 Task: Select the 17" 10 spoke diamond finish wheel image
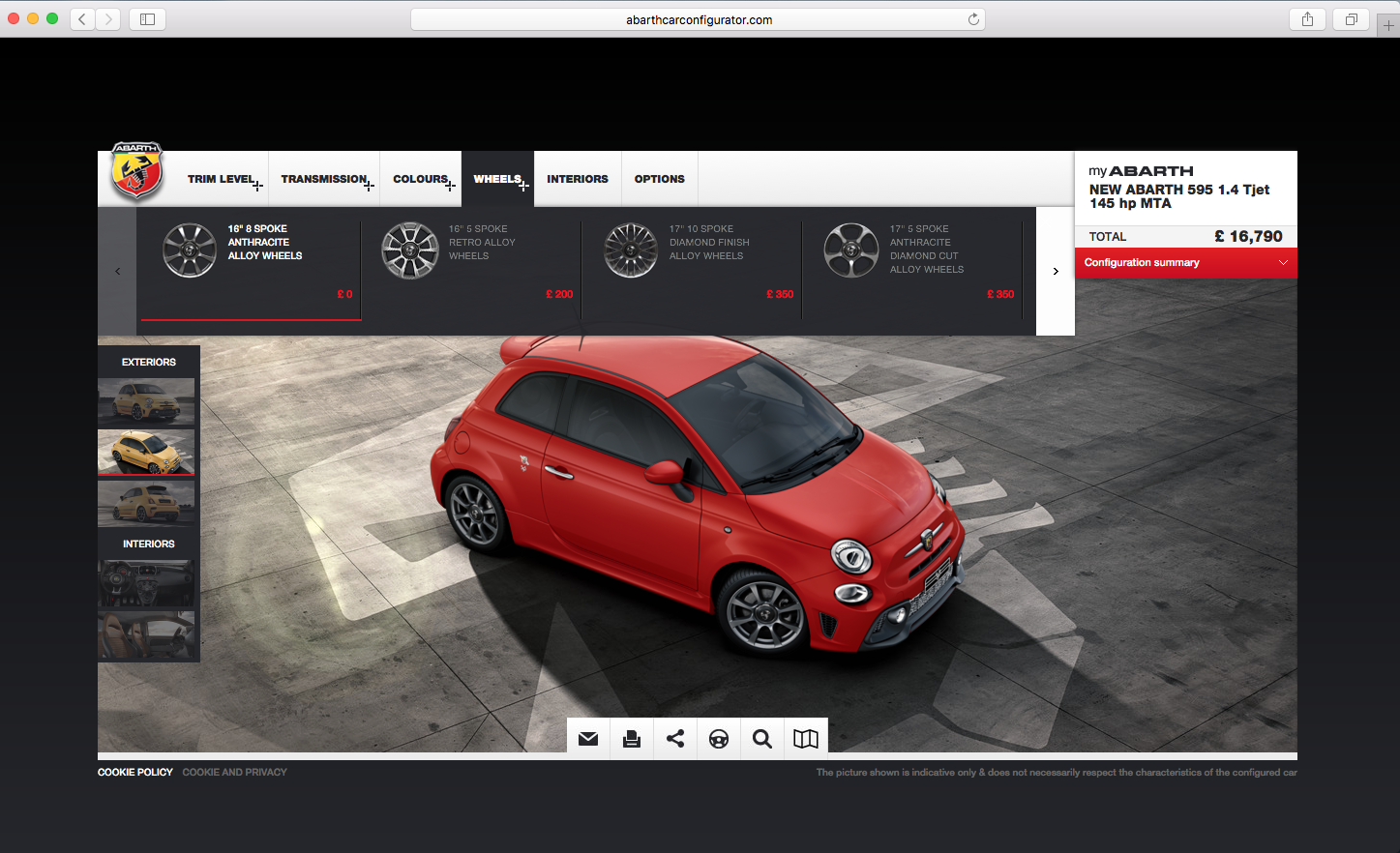pos(631,250)
